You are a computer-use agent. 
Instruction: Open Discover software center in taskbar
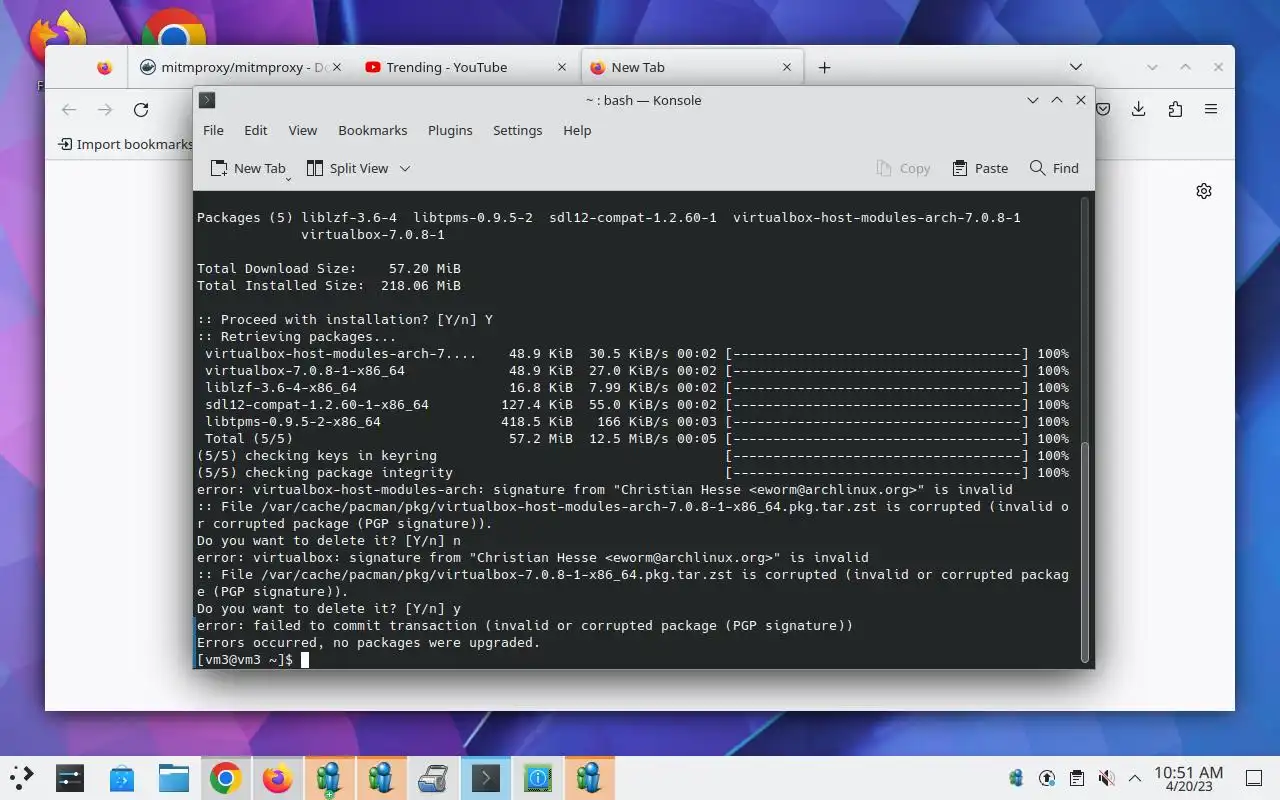tap(122, 777)
